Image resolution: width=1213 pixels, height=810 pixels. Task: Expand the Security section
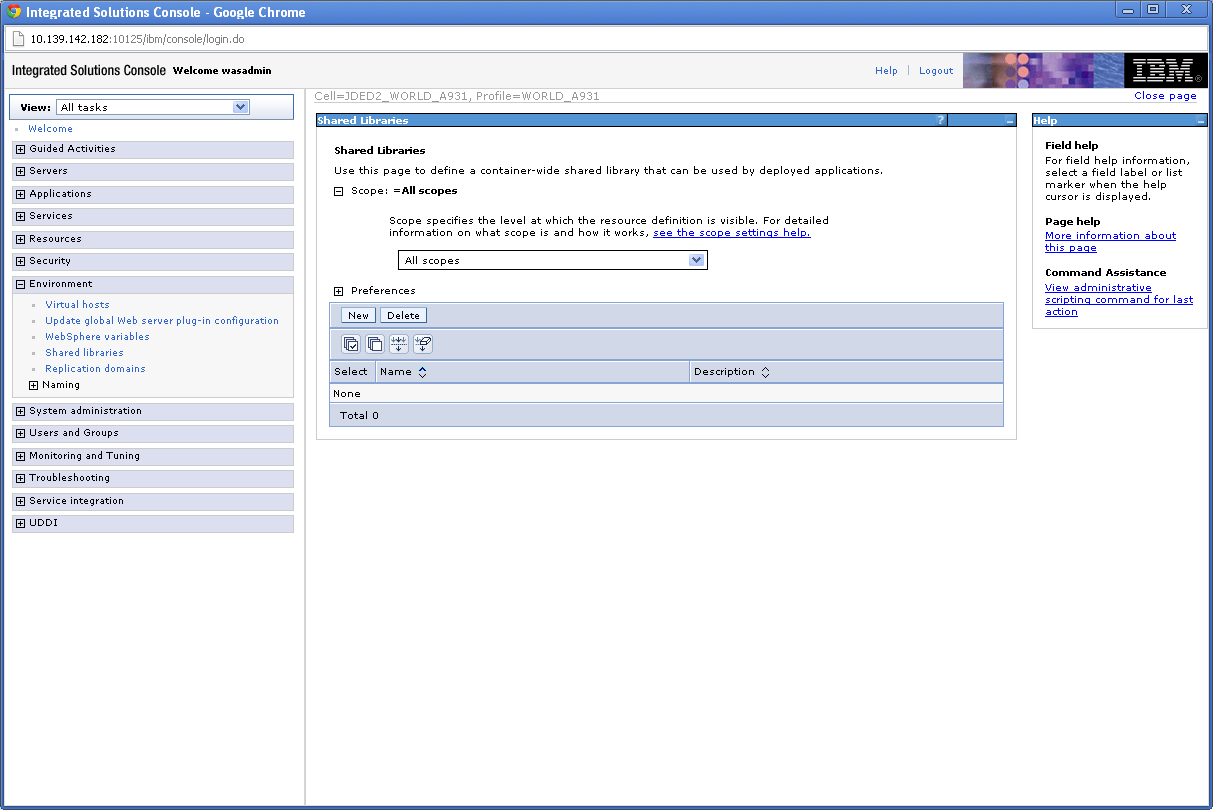tap(20, 261)
